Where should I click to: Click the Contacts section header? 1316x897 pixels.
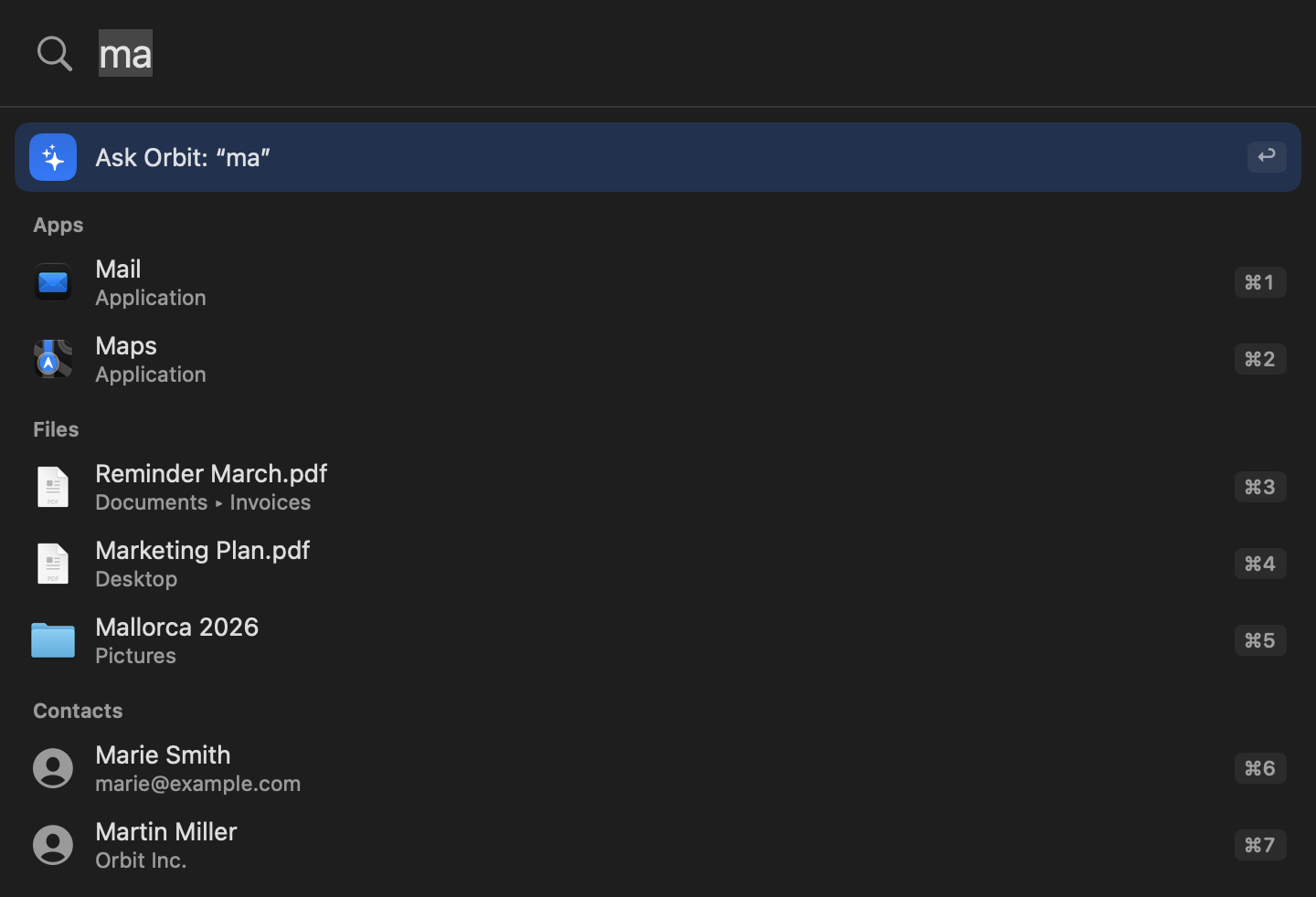[78, 711]
